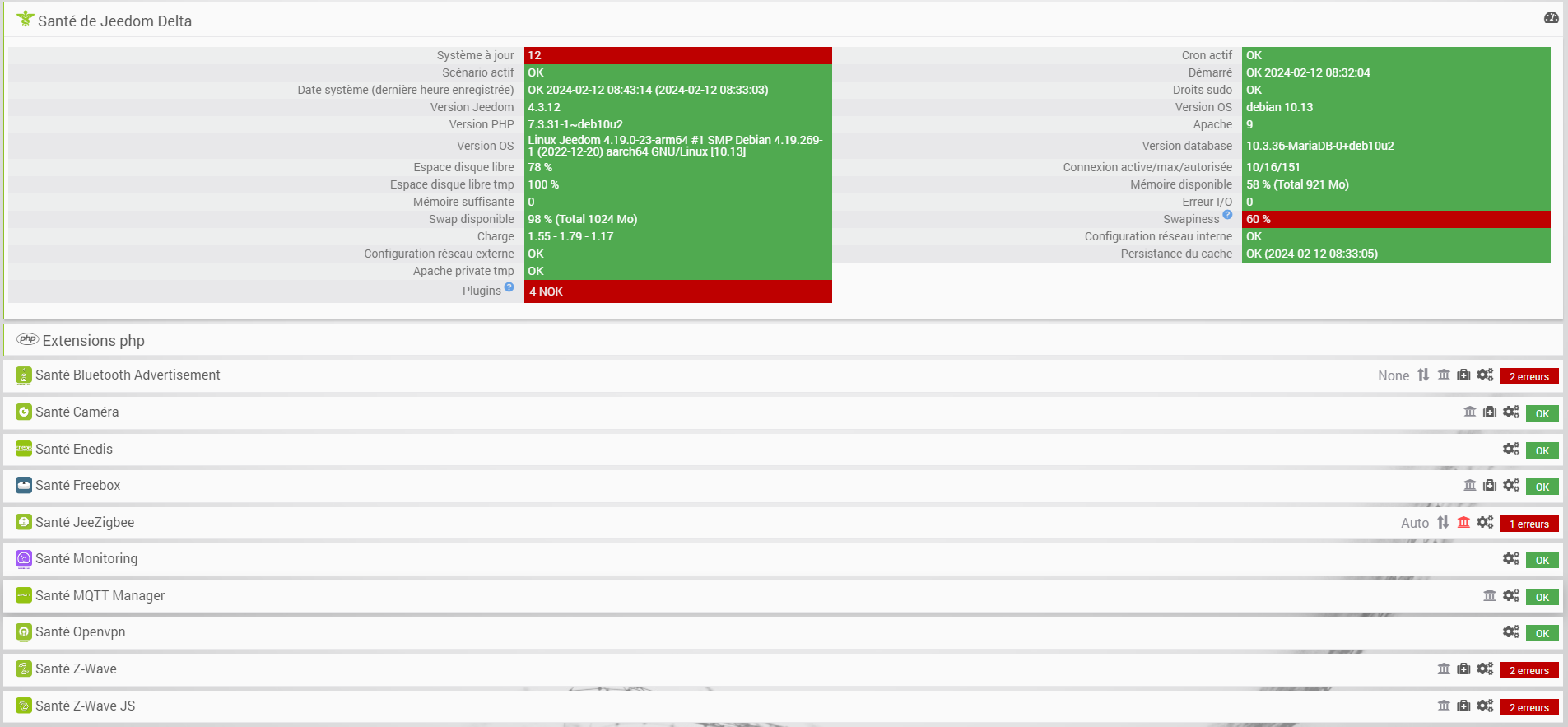
Task: Expand the Extensions php section
Action: click(x=783, y=340)
